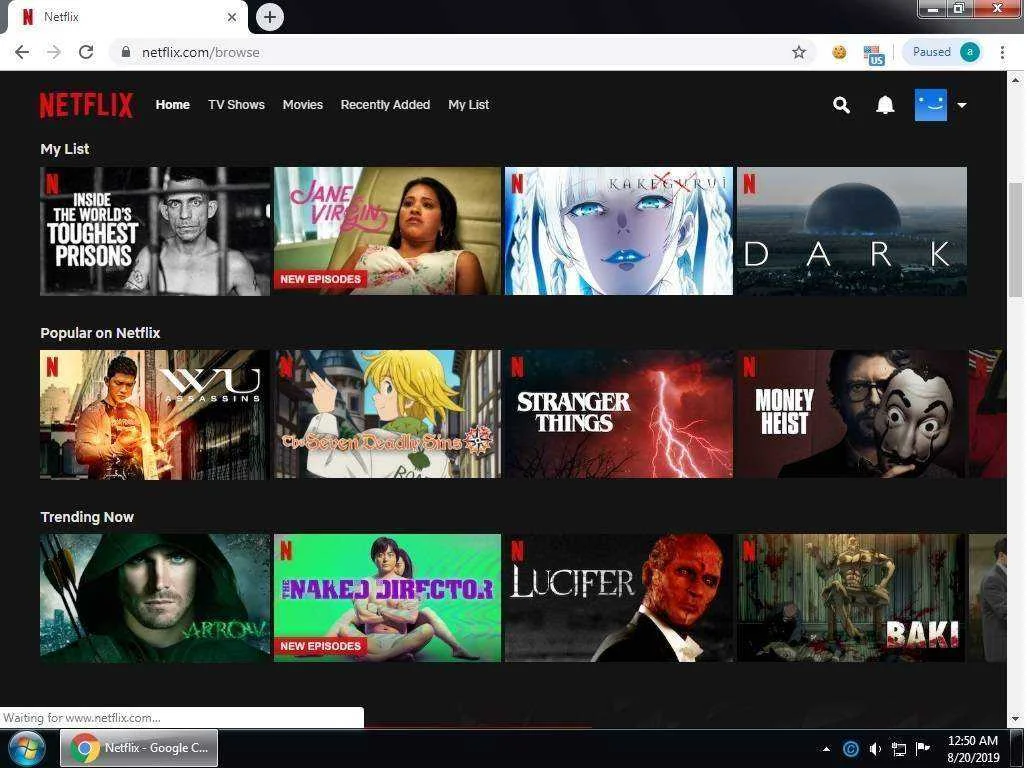Click the blue circular tray icon

click(850, 749)
